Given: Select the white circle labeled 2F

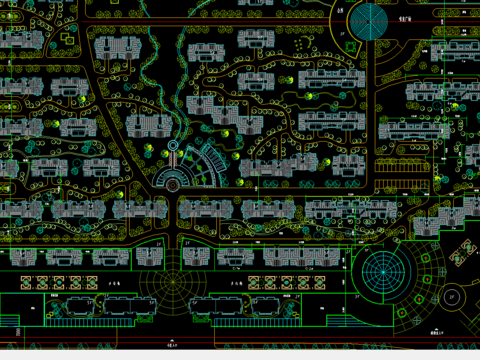Looking at the screenshot, I should click(x=452, y=297).
